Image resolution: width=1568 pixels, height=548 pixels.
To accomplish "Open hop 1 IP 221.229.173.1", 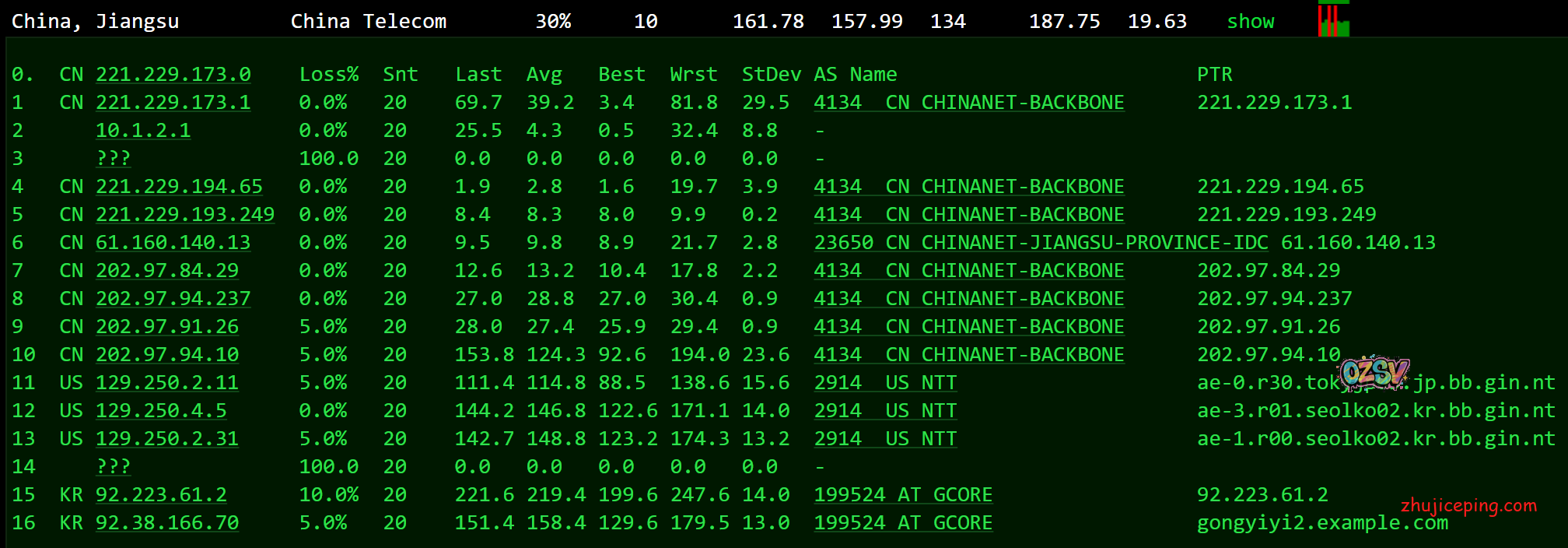I will point(173,103).
